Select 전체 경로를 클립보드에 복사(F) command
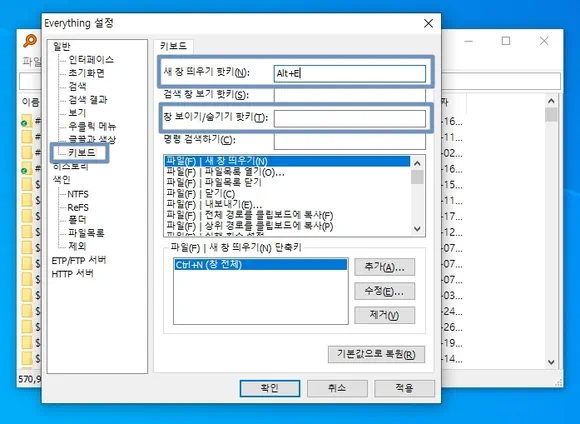Viewport: 580px width, 424px height. tap(287, 215)
